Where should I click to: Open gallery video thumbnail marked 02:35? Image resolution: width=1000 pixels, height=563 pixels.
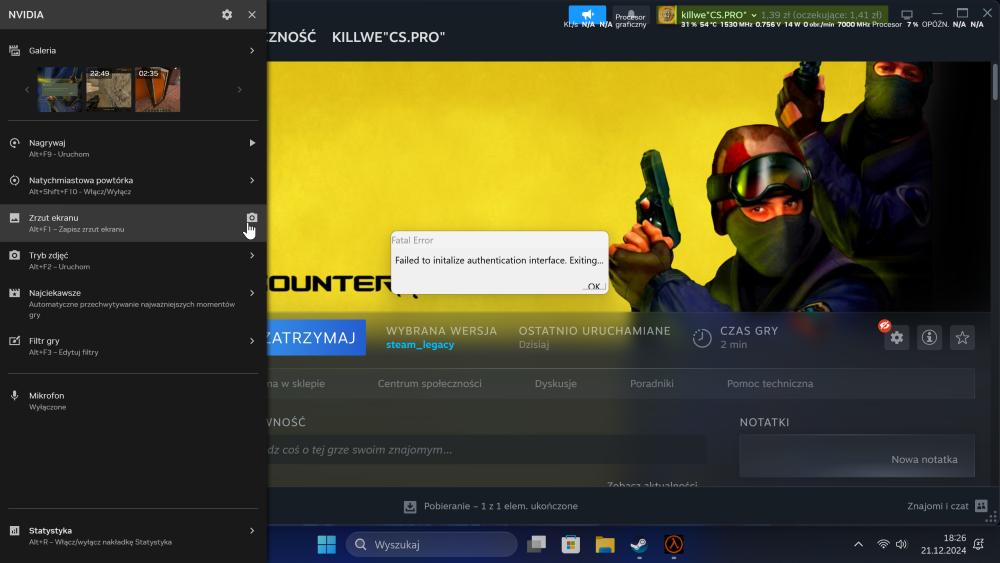(158, 89)
